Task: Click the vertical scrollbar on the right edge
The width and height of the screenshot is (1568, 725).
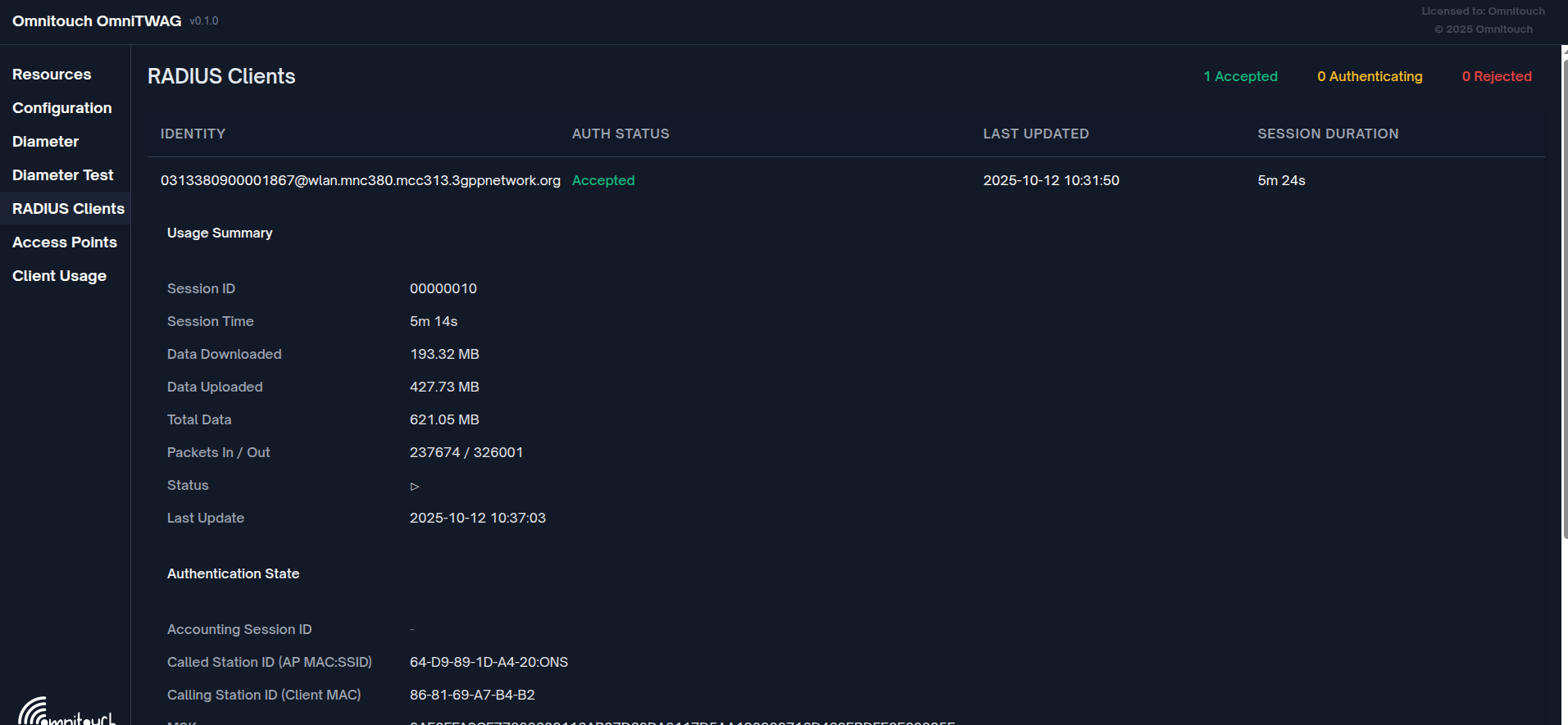Action: [x=1564, y=295]
